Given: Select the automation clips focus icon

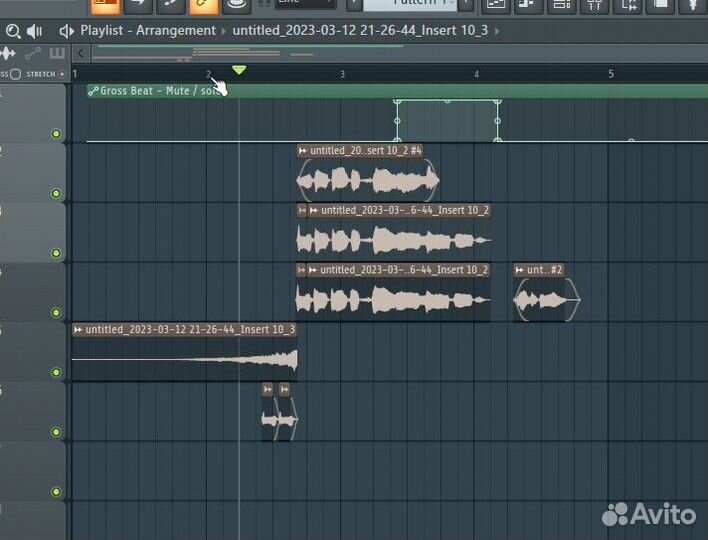Looking at the screenshot, I should coord(33,52).
